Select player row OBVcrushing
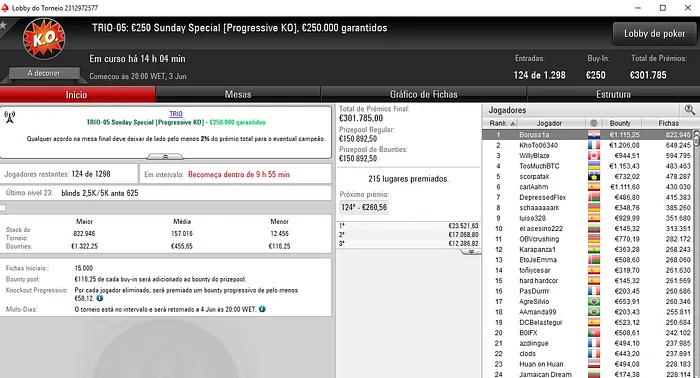Image resolution: width=700 pixels, height=378 pixels. click(x=588, y=239)
